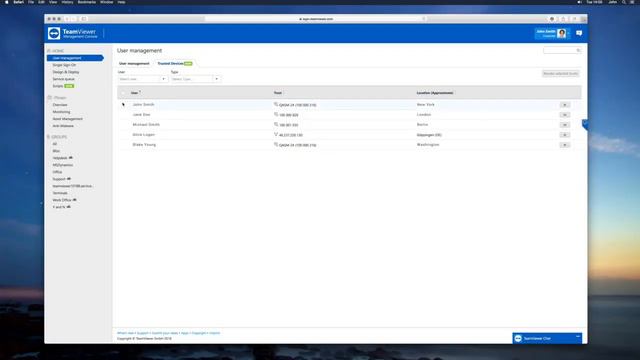
Task: Sort by the User column header
Action: 134,93
